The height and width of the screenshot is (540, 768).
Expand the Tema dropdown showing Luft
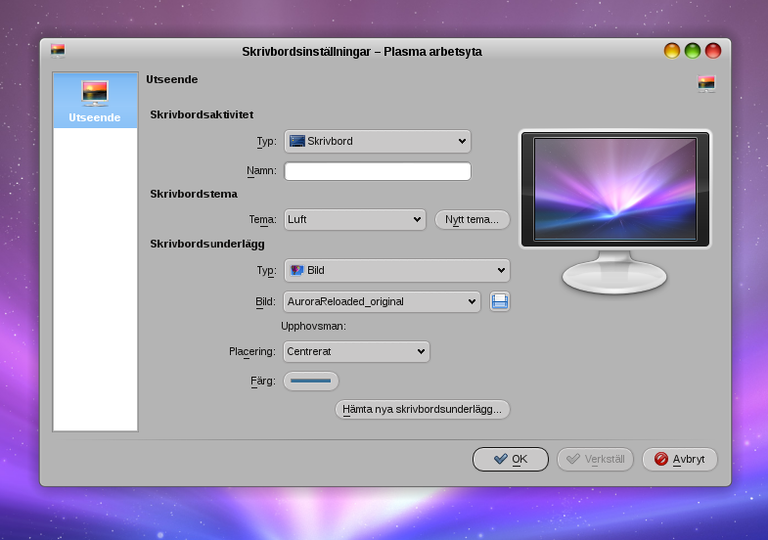355,220
